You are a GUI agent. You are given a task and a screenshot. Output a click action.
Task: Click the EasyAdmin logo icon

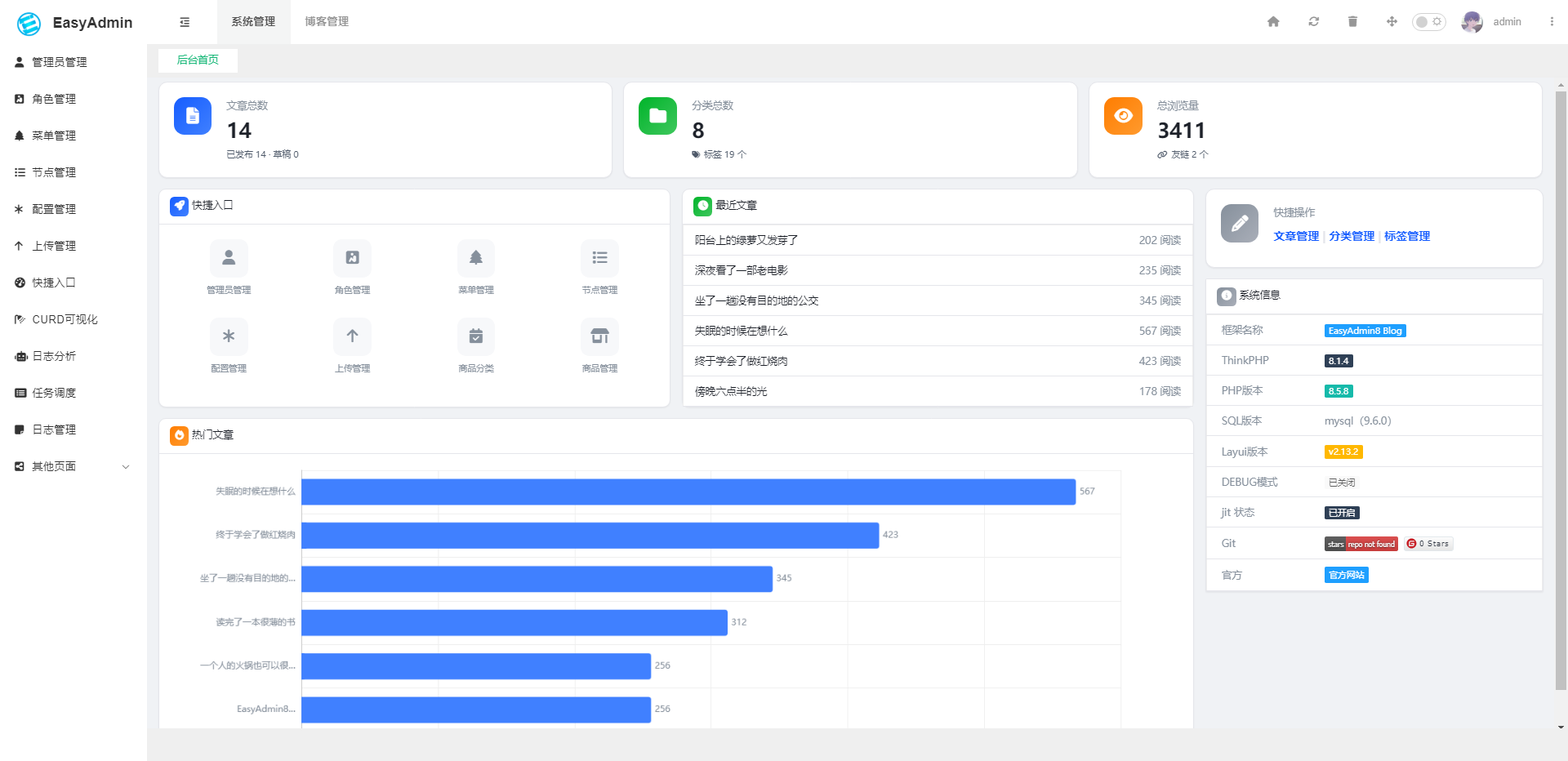pyautogui.click(x=29, y=24)
